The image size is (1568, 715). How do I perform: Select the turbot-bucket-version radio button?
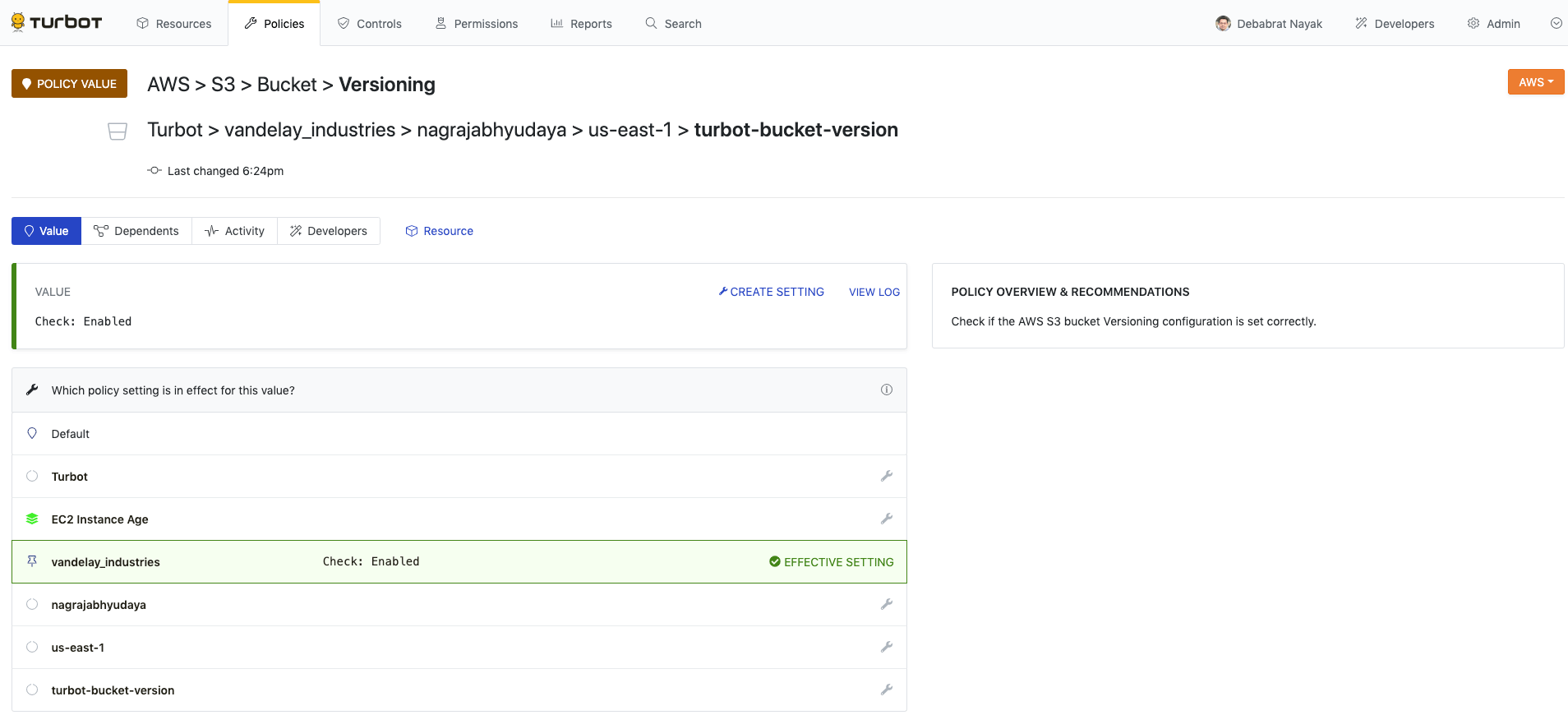coord(32,690)
